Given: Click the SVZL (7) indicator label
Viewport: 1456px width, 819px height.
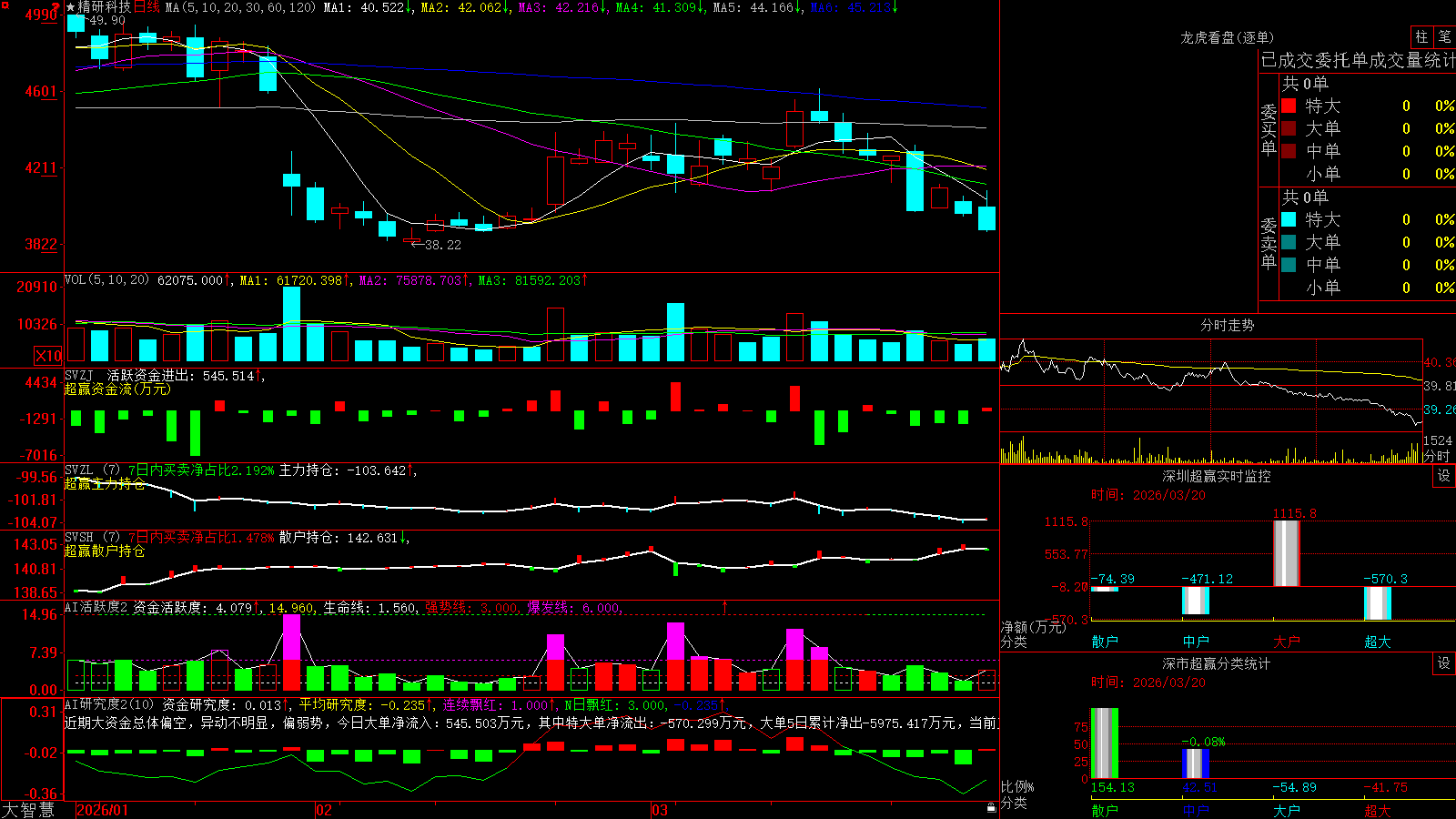Looking at the screenshot, I should click(x=92, y=470).
